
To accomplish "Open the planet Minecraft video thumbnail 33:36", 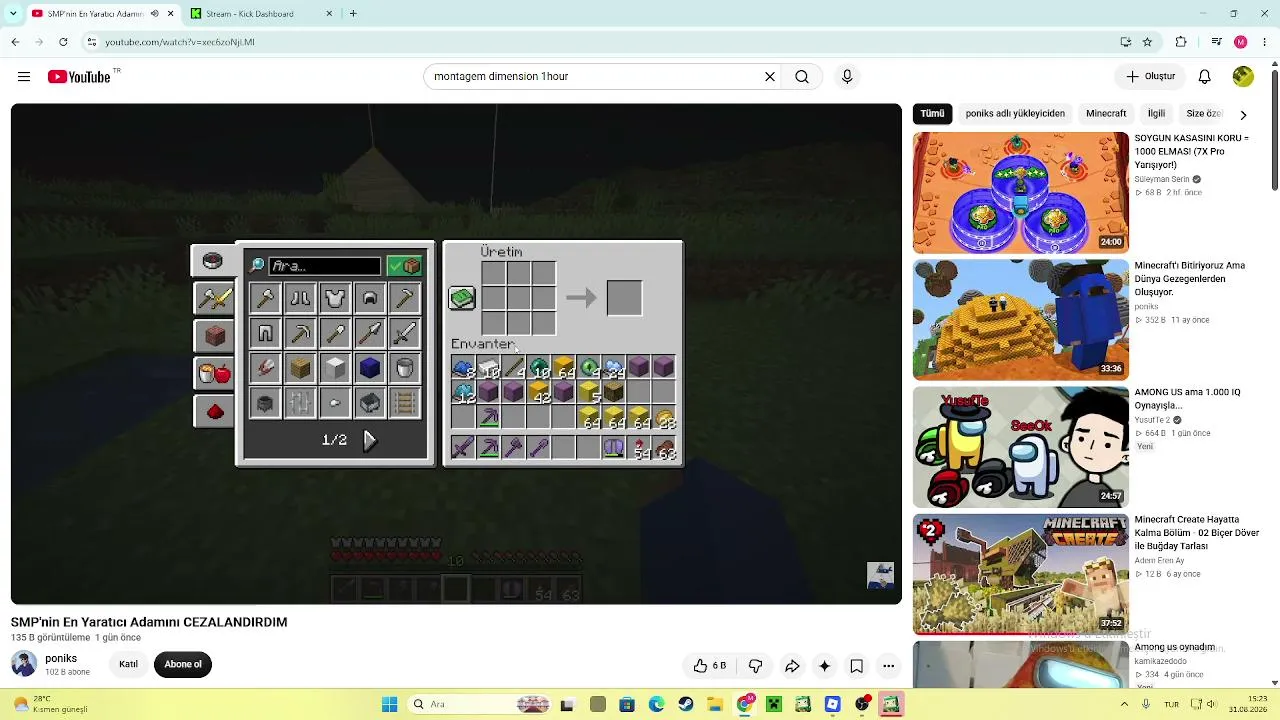I will (x=1020, y=320).
